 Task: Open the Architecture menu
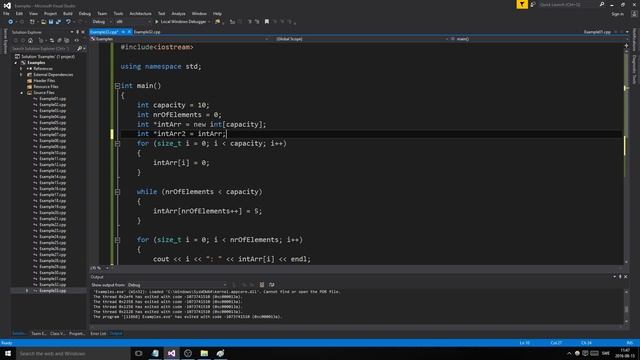(x=140, y=13)
